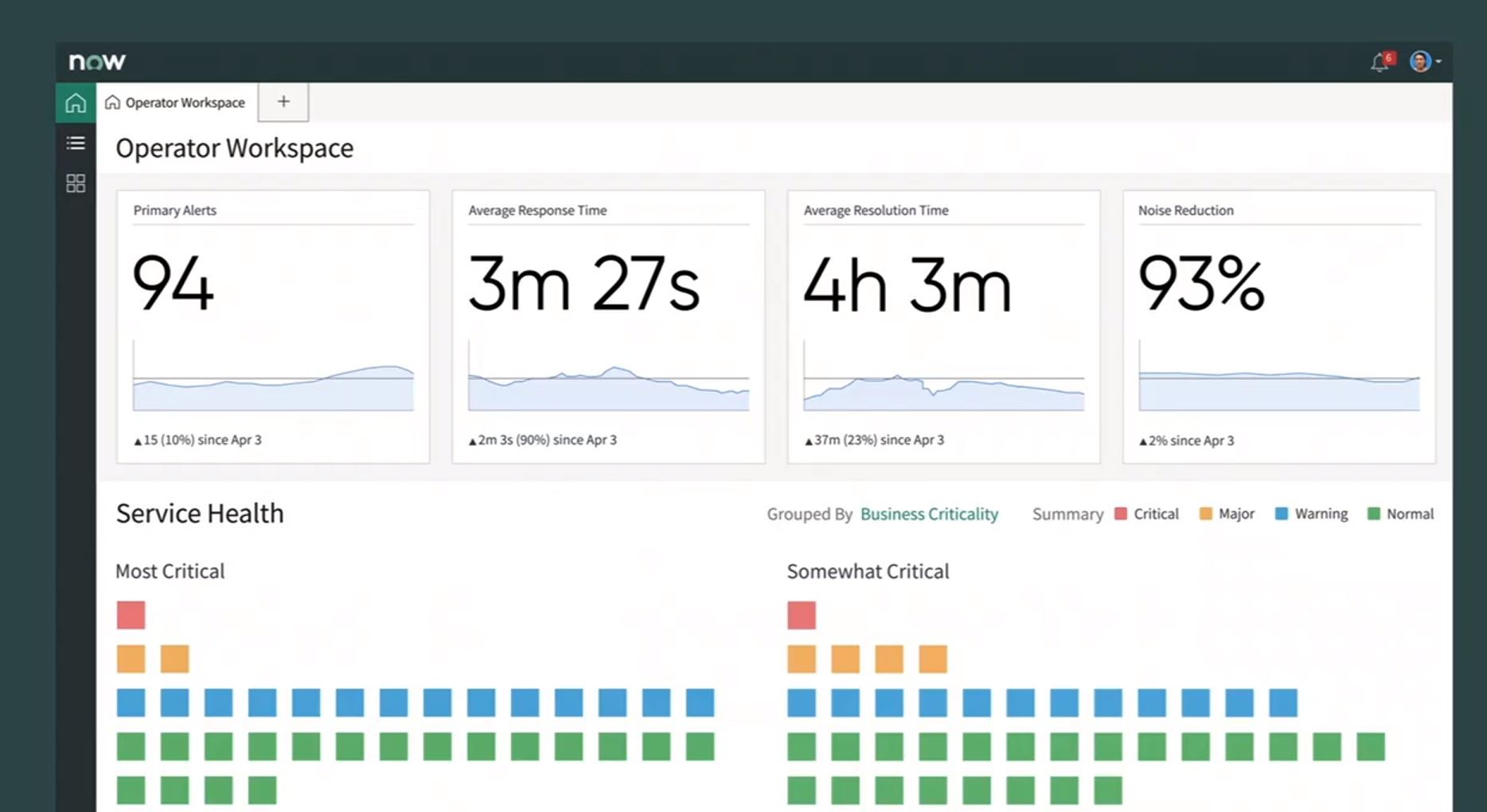
Task: Select red critical tile under Most Critical
Action: tap(131, 615)
